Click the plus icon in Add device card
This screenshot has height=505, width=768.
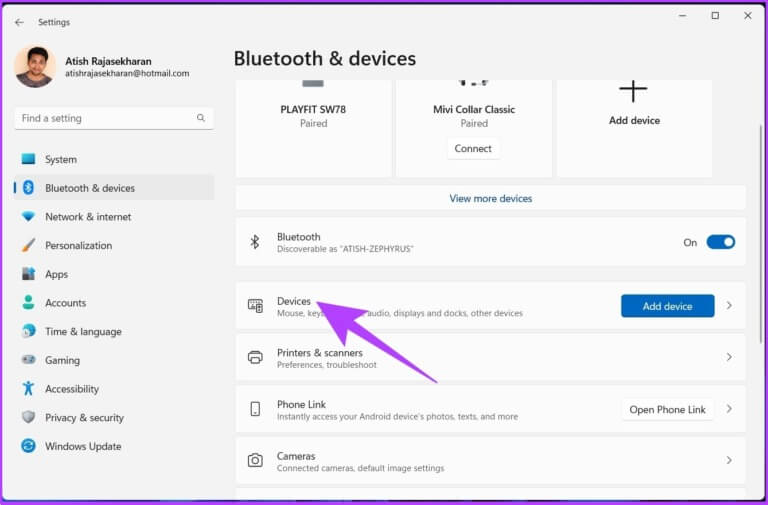pos(633,91)
